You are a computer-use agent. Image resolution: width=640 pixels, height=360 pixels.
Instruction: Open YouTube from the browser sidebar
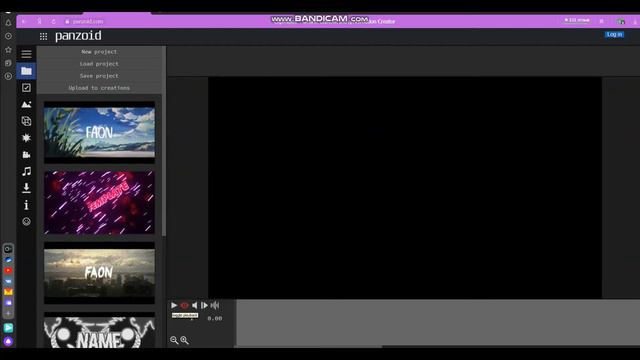pos(8,270)
